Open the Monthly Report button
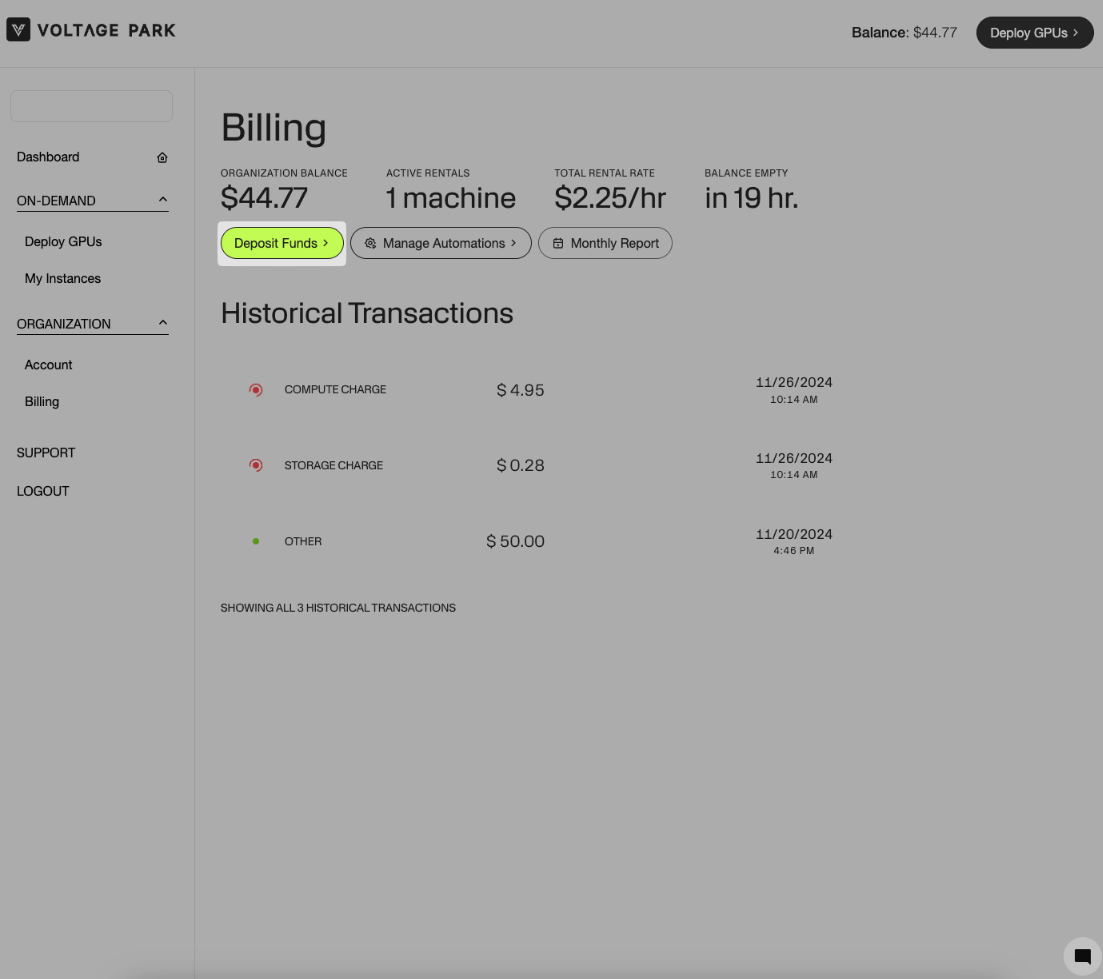Viewport: 1103px width, 979px height. pyautogui.click(x=605, y=243)
